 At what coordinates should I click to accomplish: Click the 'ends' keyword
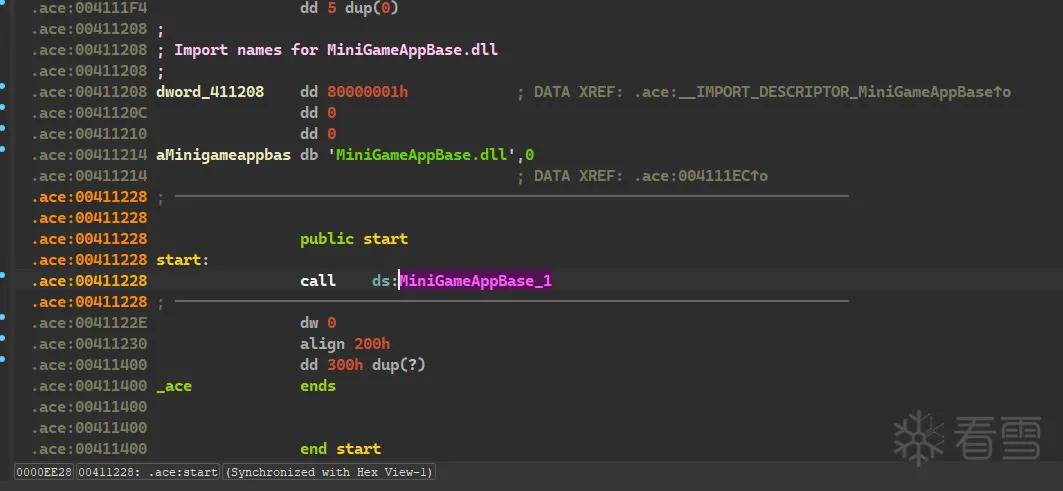point(318,386)
